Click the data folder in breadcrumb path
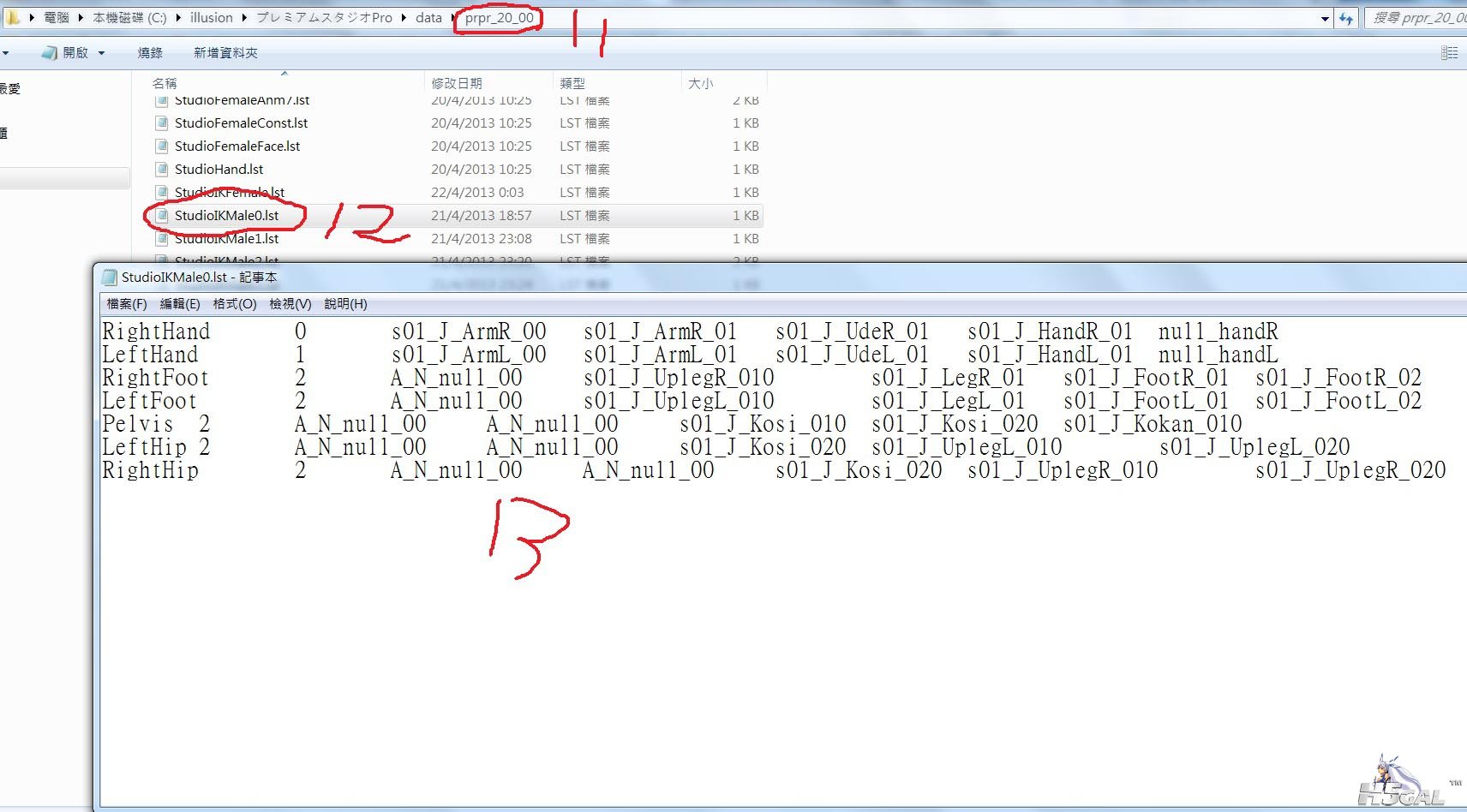Viewport: 1467px width, 812px height. (x=428, y=17)
